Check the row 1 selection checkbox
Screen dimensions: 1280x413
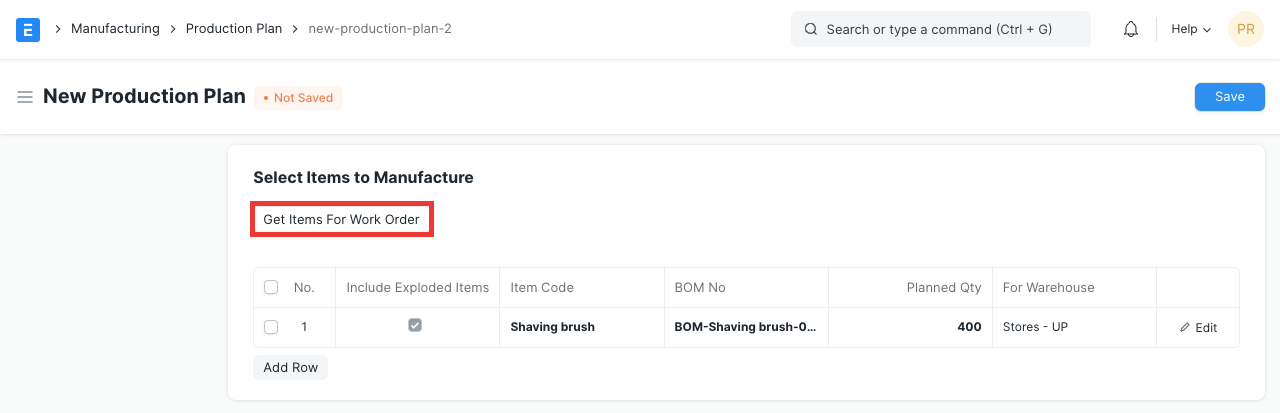(271, 327)
